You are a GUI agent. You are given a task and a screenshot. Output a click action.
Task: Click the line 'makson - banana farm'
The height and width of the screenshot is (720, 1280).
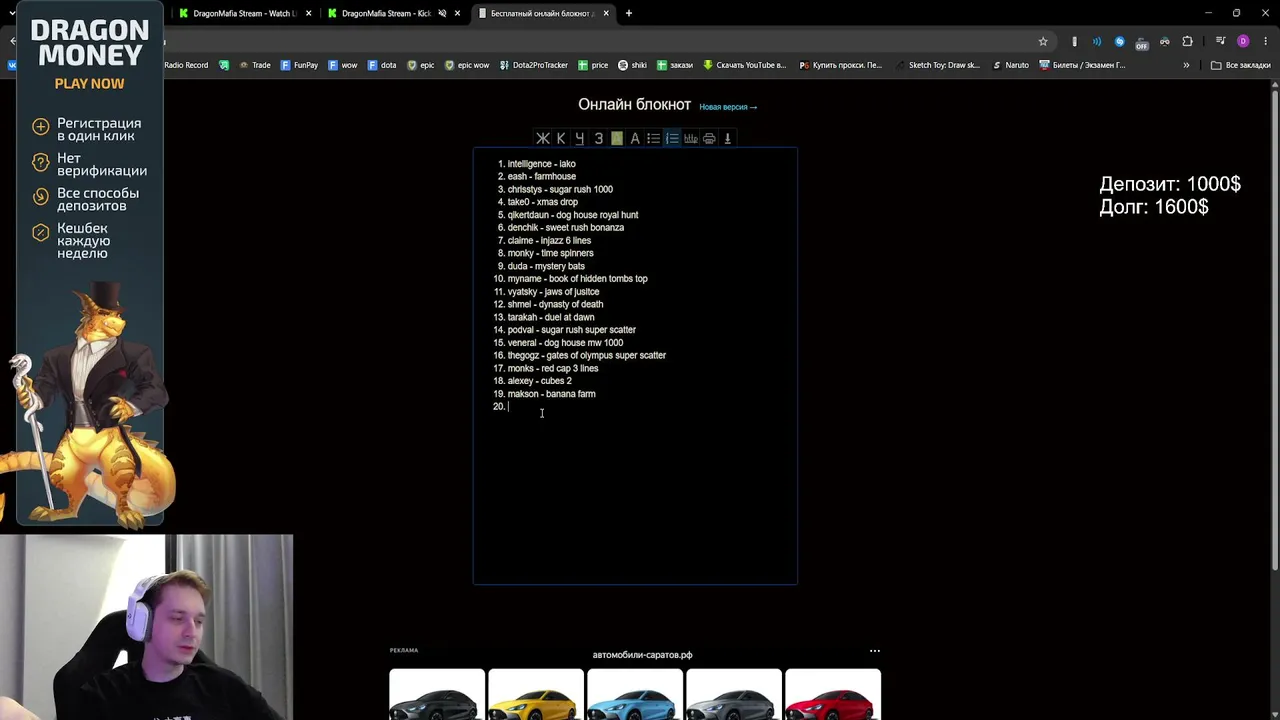click(x=551, y=394)
